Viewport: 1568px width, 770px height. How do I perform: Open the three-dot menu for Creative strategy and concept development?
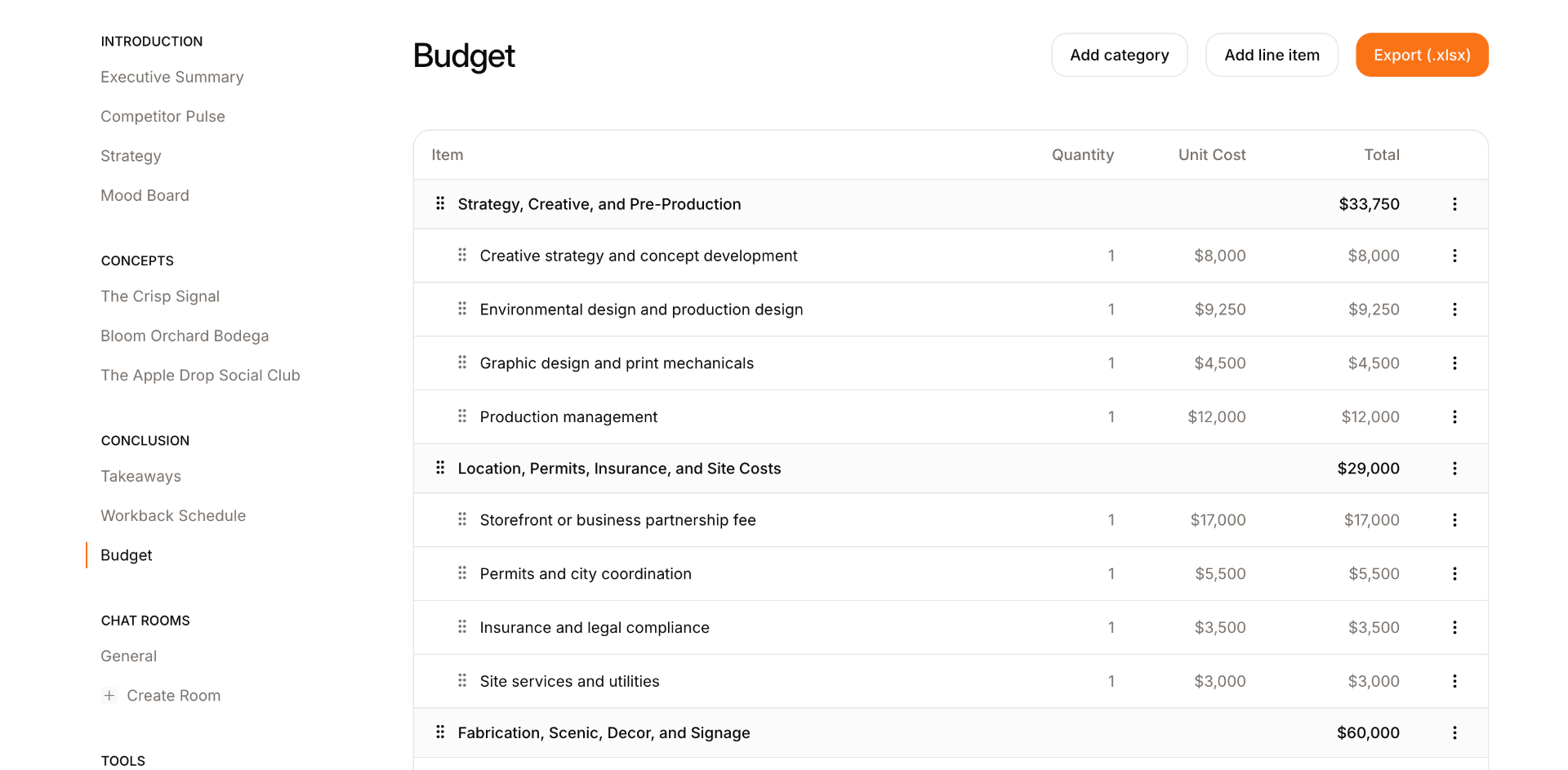pos(1454,256)
